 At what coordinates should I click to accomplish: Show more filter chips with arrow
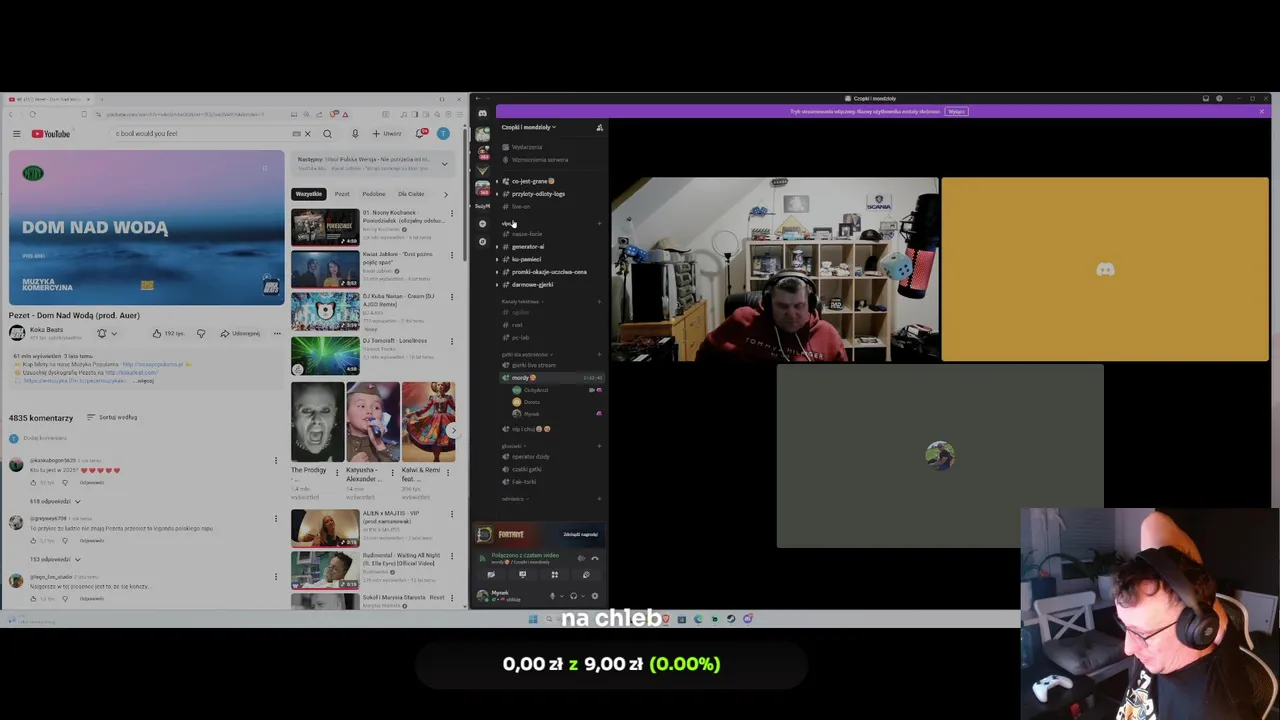pos(446,194)
